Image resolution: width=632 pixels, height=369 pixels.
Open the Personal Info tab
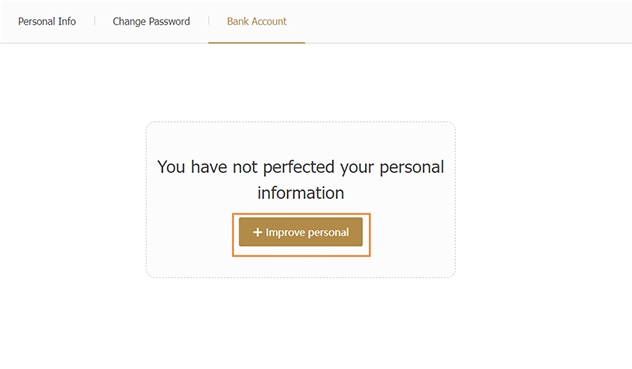click(47, 21)
